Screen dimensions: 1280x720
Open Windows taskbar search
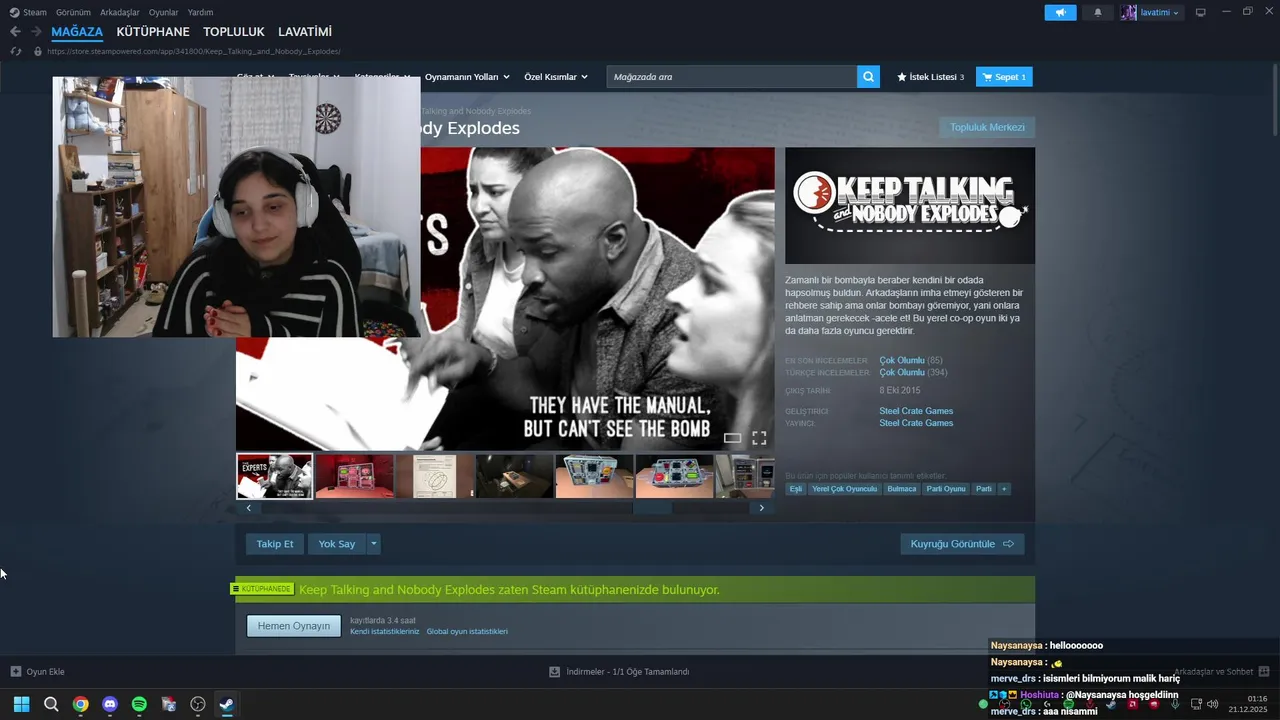pos(51,704)
